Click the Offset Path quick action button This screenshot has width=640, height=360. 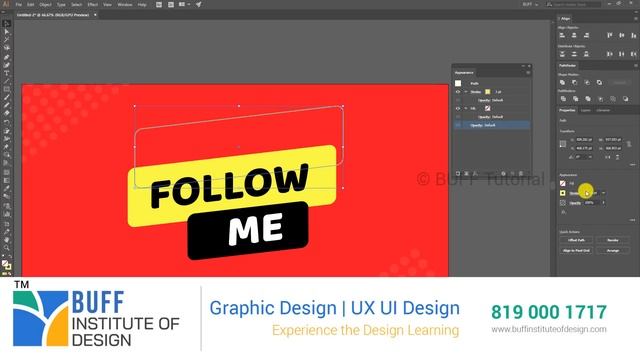576,240
